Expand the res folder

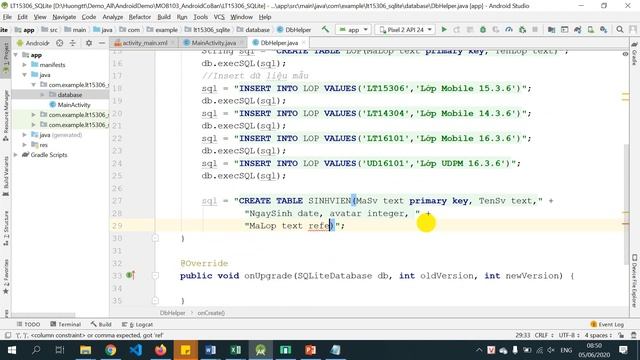pyautogui.click(x=24, y=145)
